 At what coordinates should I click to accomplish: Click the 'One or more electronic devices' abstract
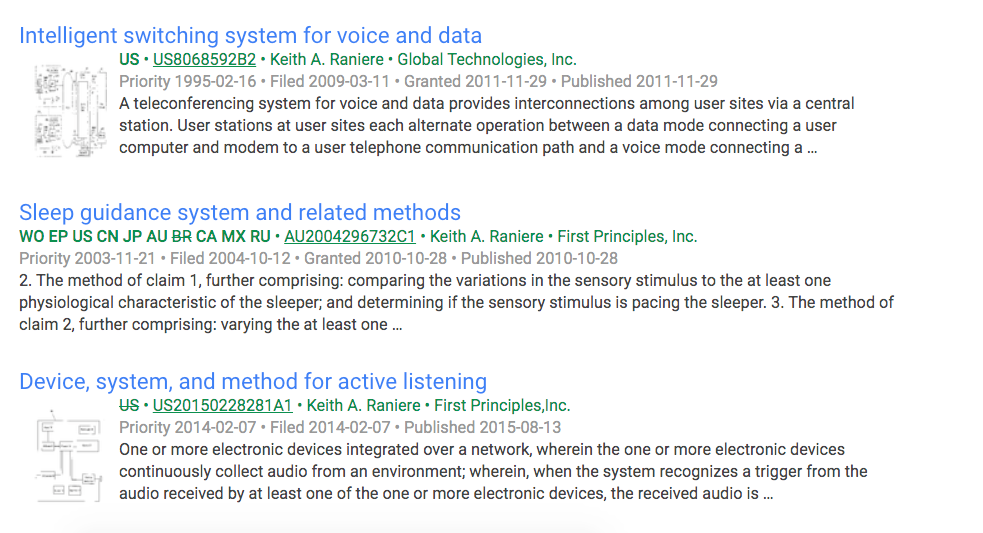(493, 472)
